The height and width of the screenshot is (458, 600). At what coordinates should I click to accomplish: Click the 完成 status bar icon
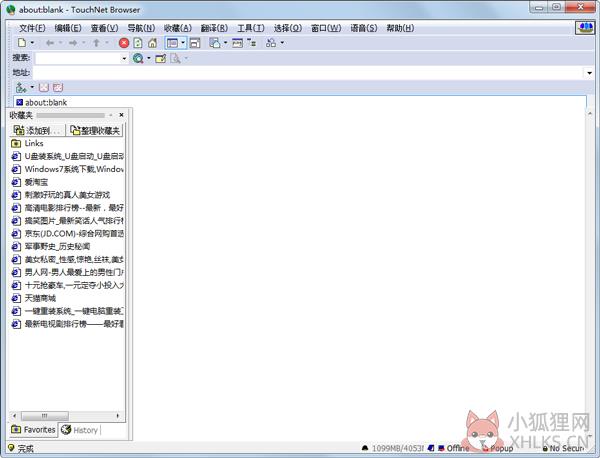tap(11, 448)
